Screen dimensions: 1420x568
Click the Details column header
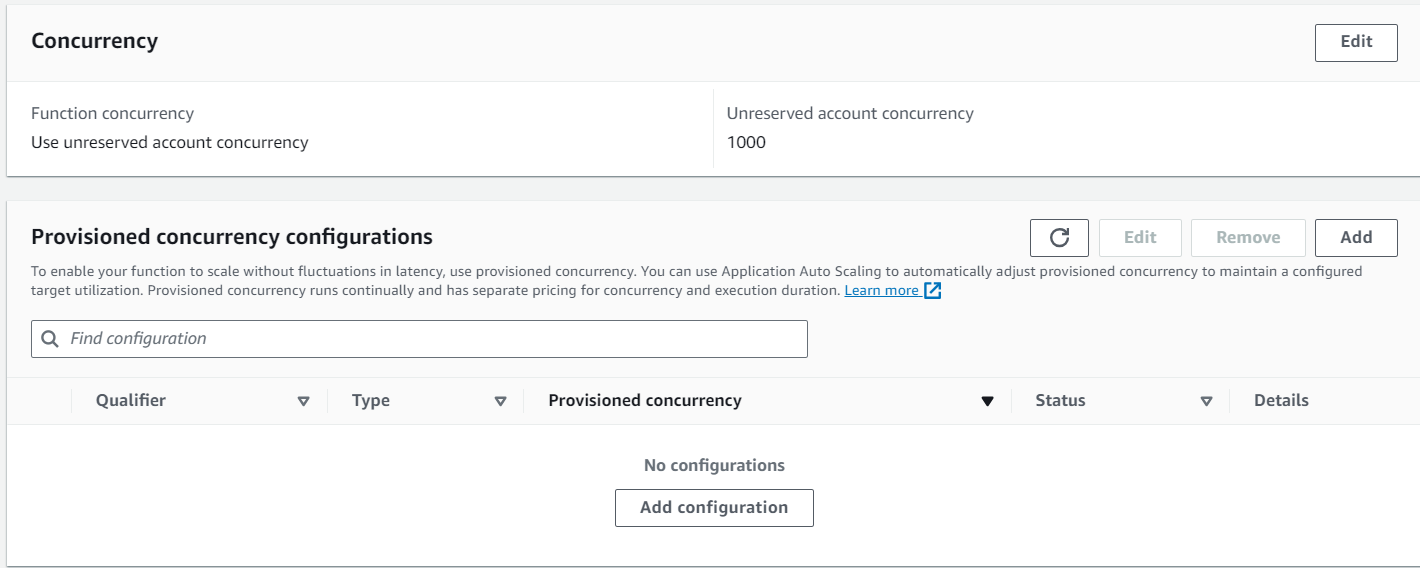click(x=1281, y=401)
